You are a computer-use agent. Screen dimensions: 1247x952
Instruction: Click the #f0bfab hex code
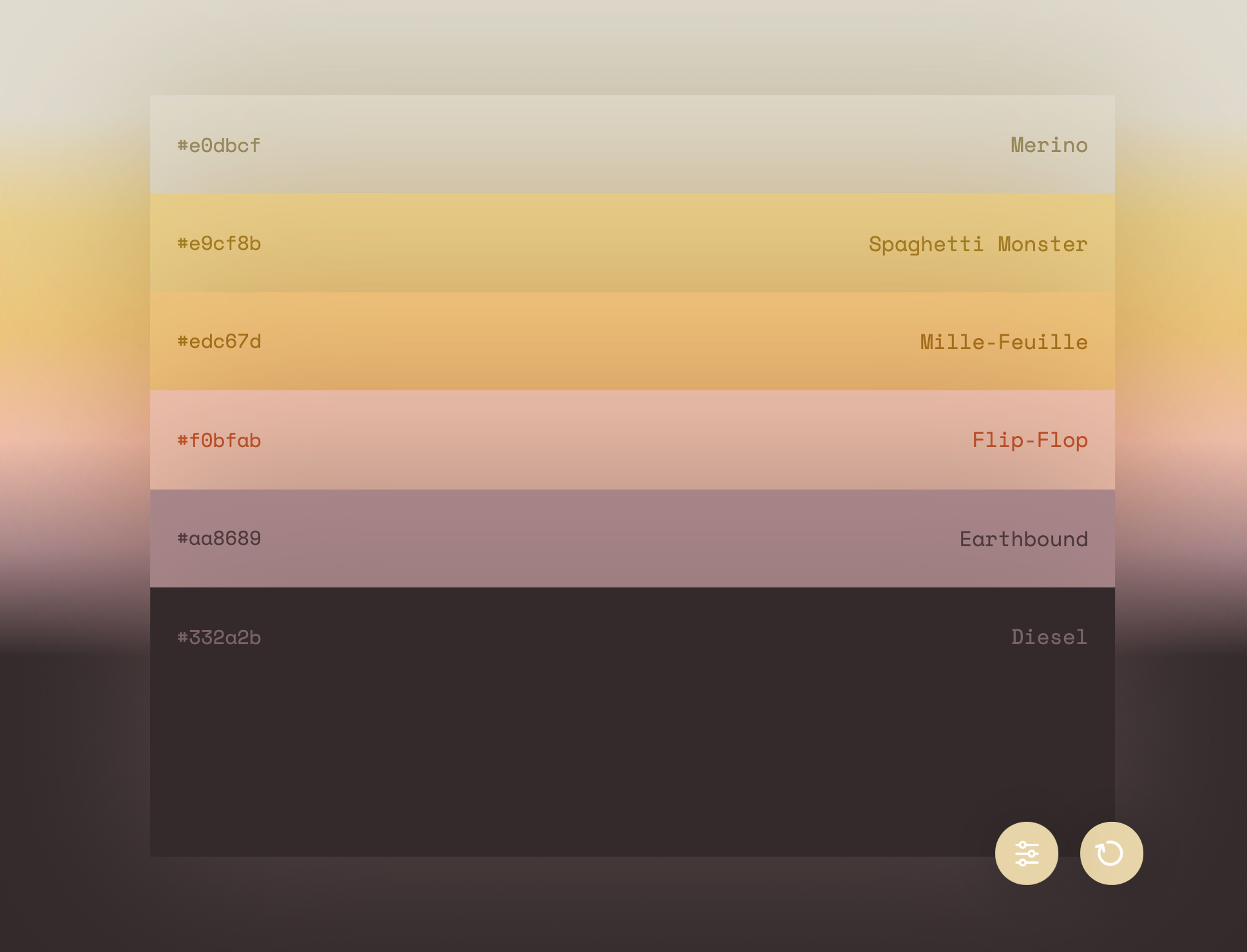pyautogui.click(x=219, y=441)
